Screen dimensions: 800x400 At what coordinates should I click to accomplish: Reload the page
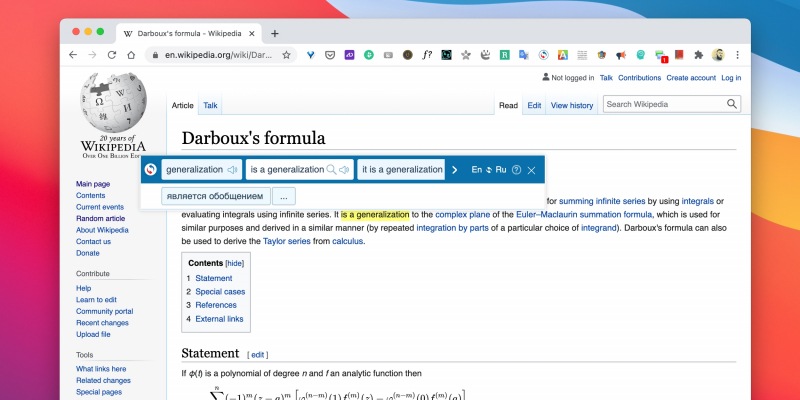tap(112, 55)
